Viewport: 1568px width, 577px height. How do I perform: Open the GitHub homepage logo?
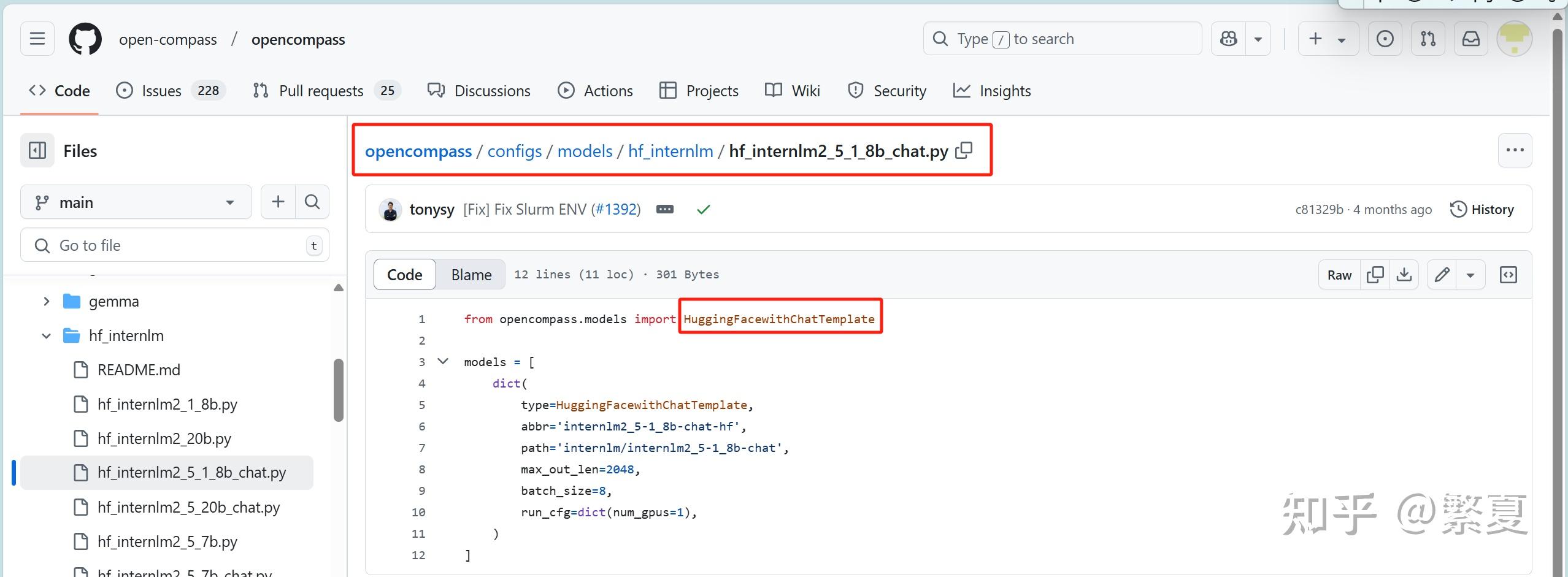coord(85,39)
